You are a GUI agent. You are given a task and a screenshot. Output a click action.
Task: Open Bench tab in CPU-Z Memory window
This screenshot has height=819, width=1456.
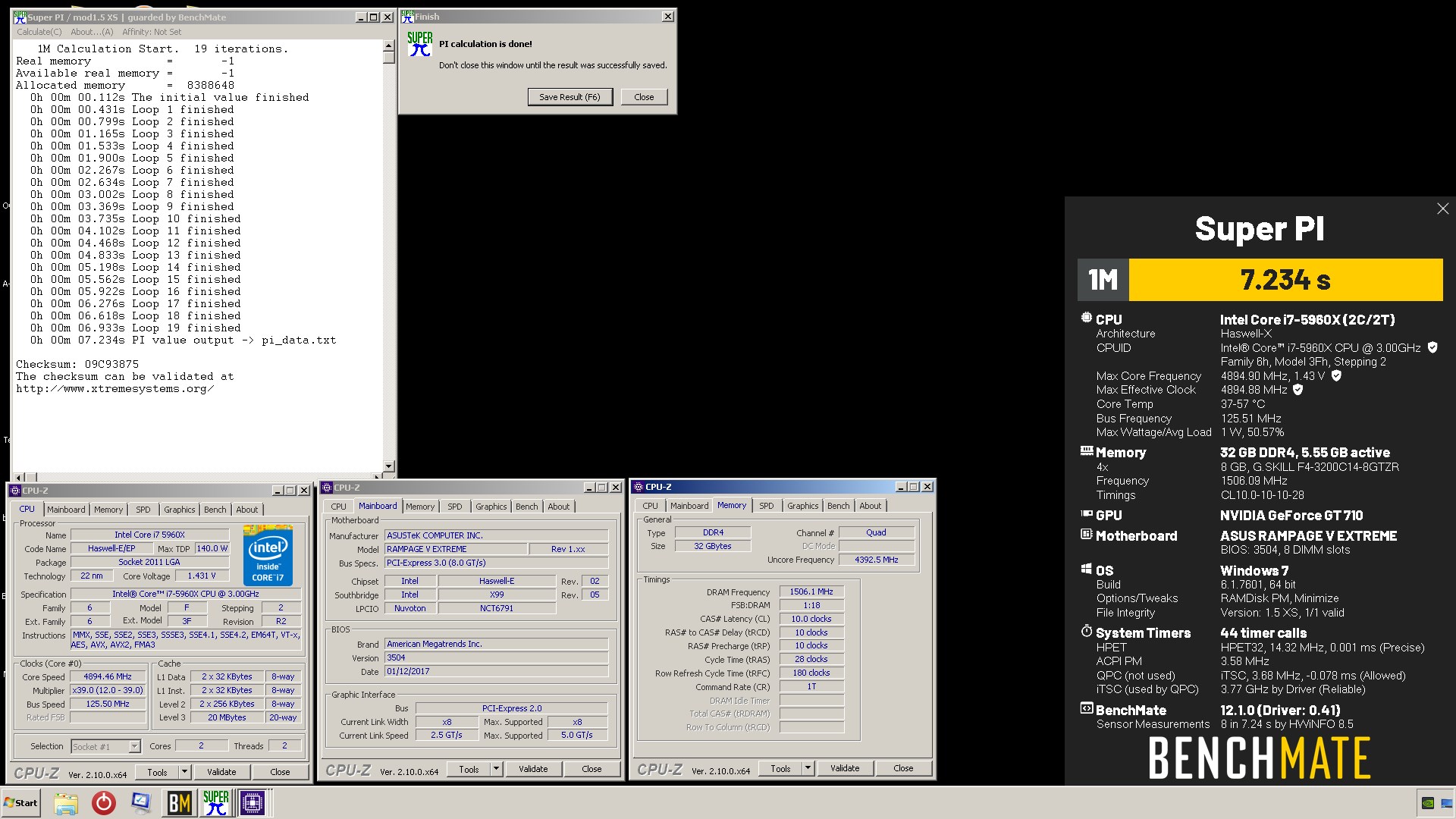[x=839, y=506]
